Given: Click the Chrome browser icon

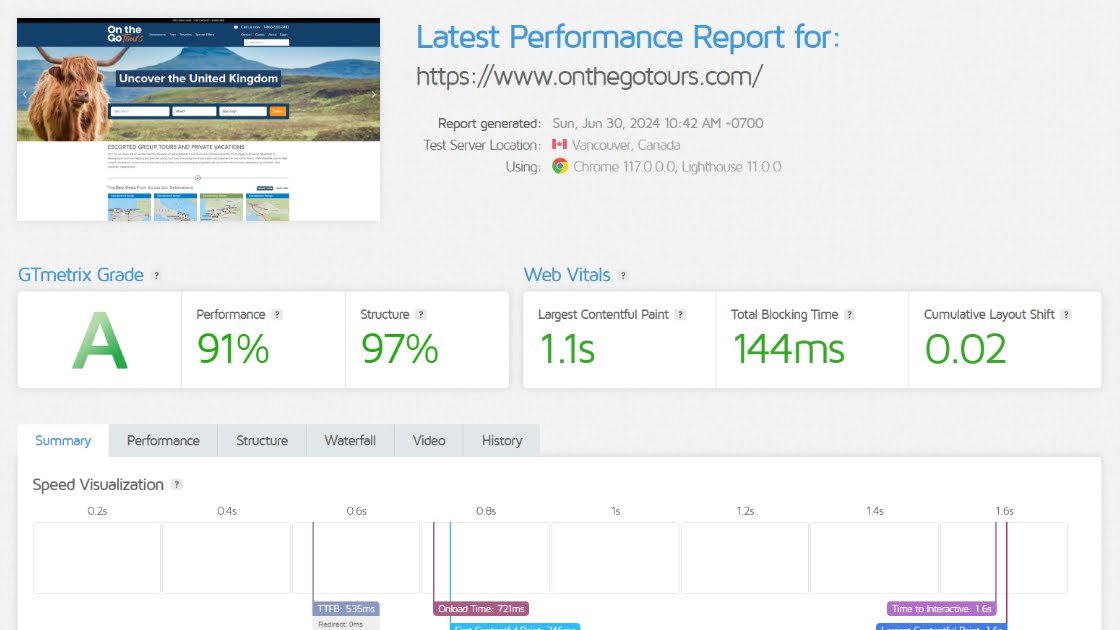Looking at the screenshot, I should (x=560, y=167).
